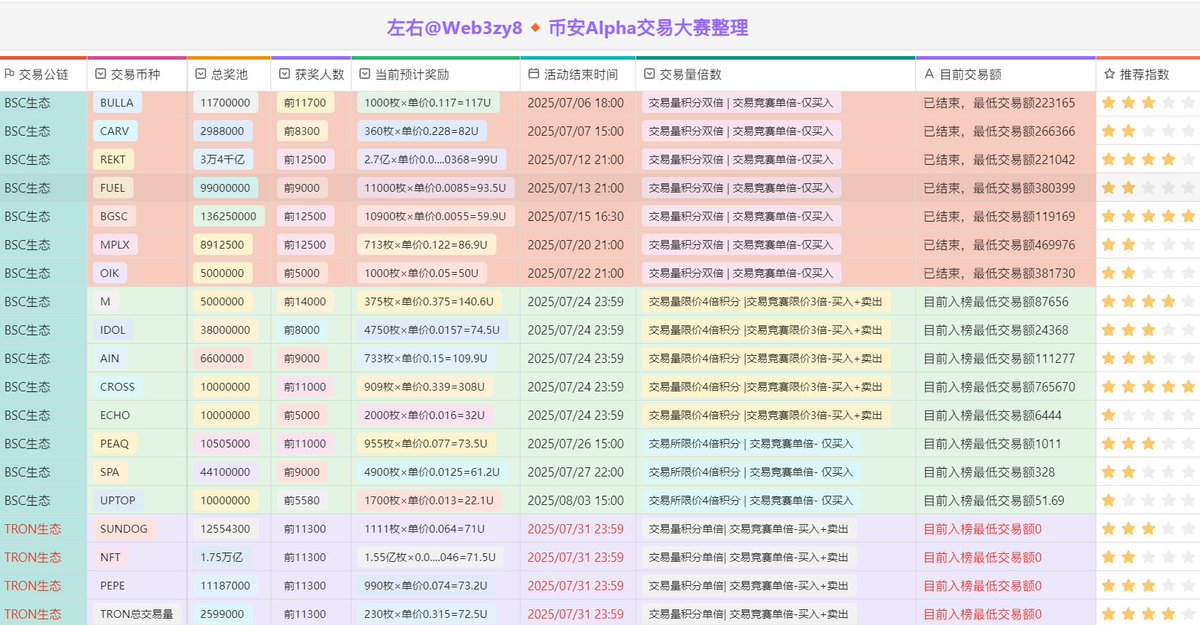Select the TRON总交易量 tag
Viewport: 1200px width, 625px height.
pyautogui.click(x=136, y=614)
